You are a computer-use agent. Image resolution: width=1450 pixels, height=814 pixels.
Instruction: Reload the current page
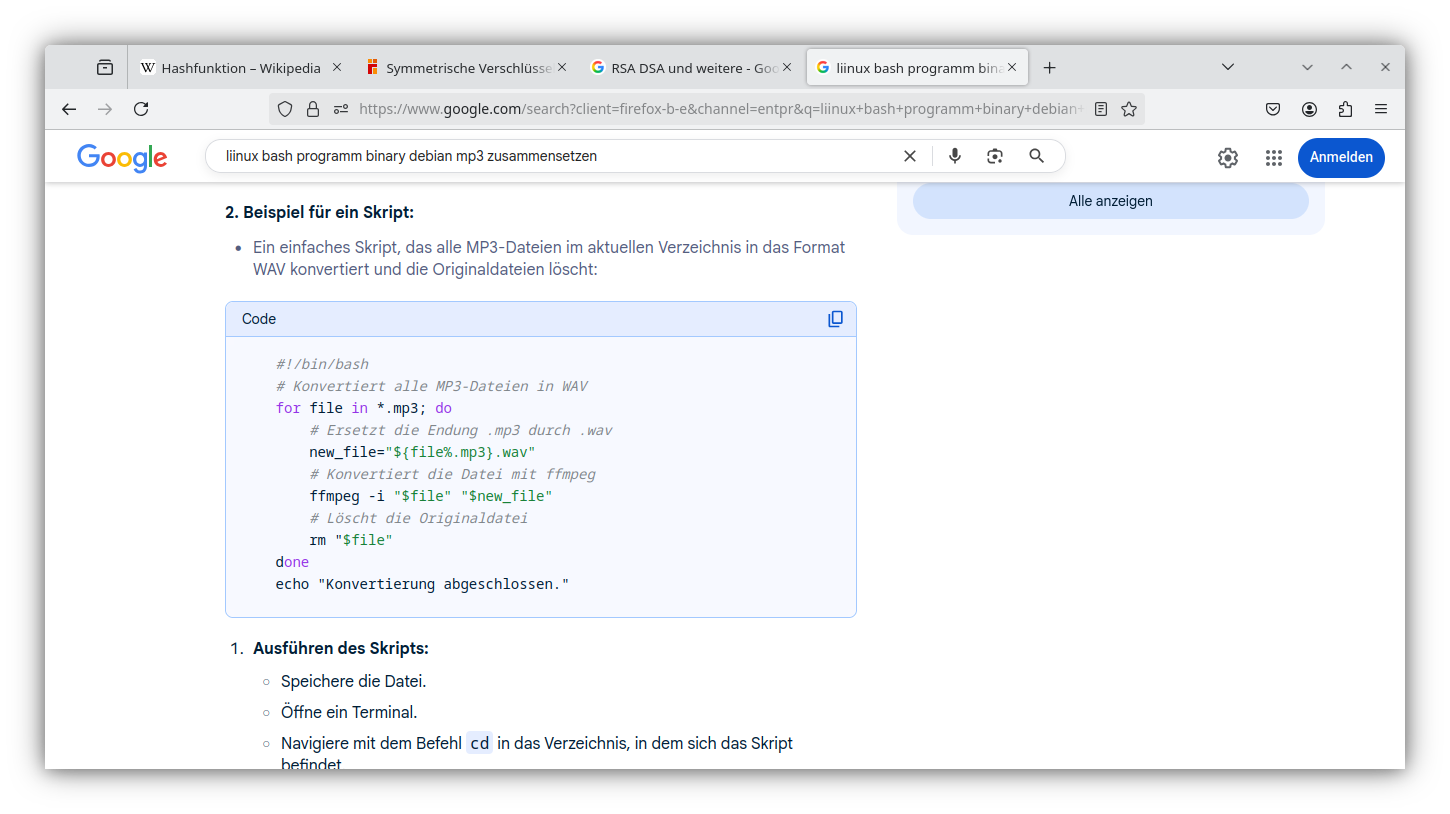pos(141,109)
